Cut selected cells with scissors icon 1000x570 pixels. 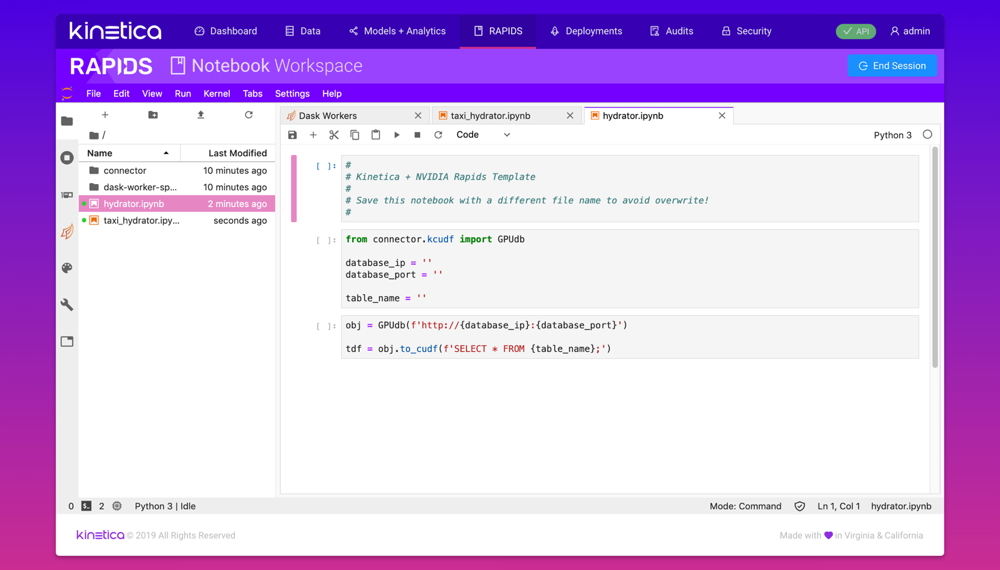tap(334, 135)
